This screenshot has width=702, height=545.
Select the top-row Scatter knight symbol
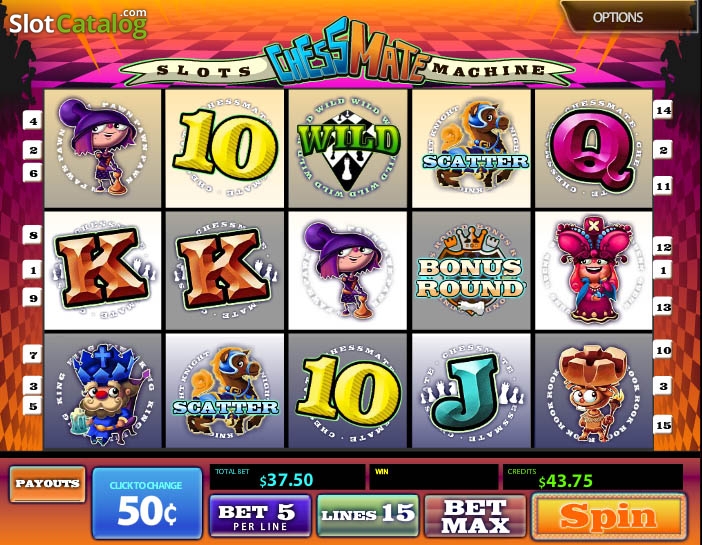[x=471, y=149]
